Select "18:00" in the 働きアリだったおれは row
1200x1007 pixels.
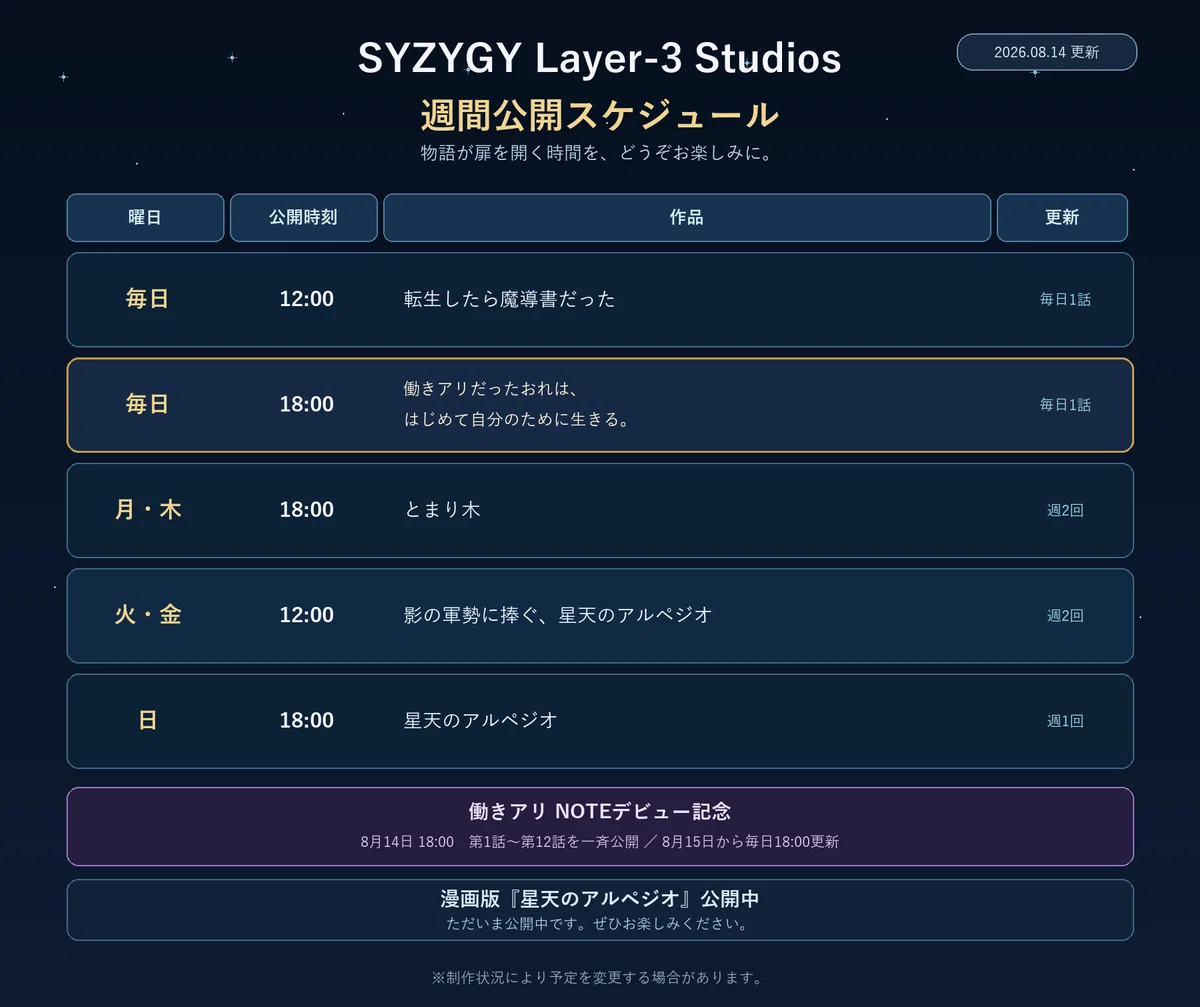pos(306,405)
